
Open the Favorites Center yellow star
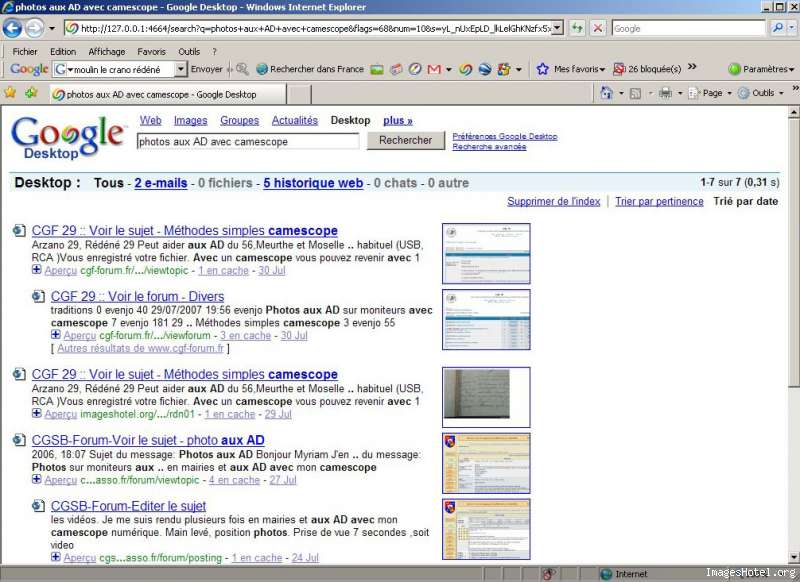[10, 93]
